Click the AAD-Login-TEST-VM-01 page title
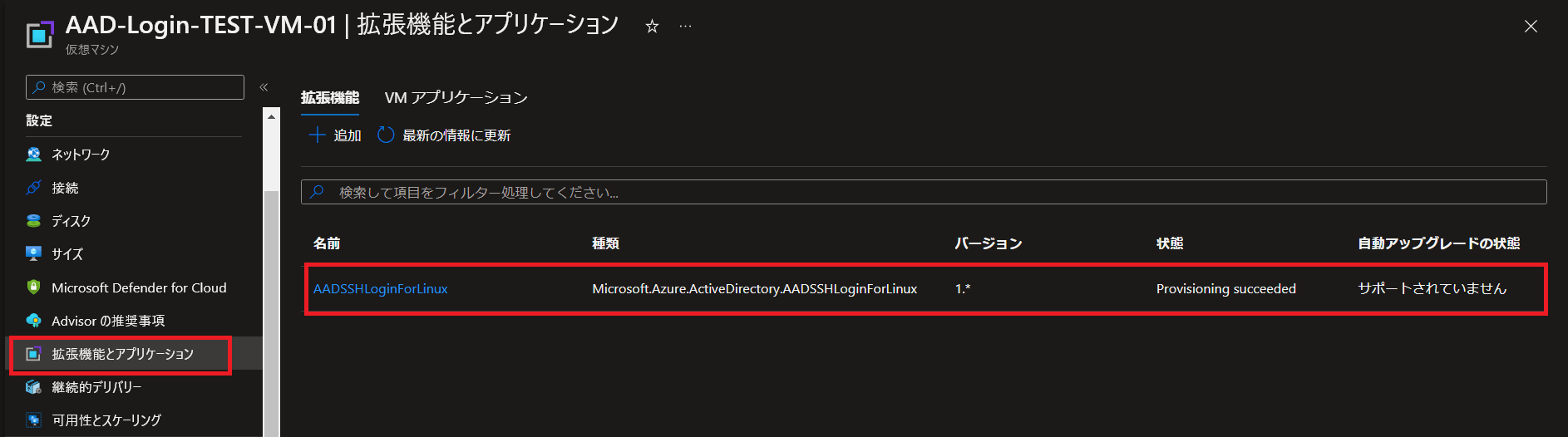This screenshot has height=437, width=1568. point(200,25)
